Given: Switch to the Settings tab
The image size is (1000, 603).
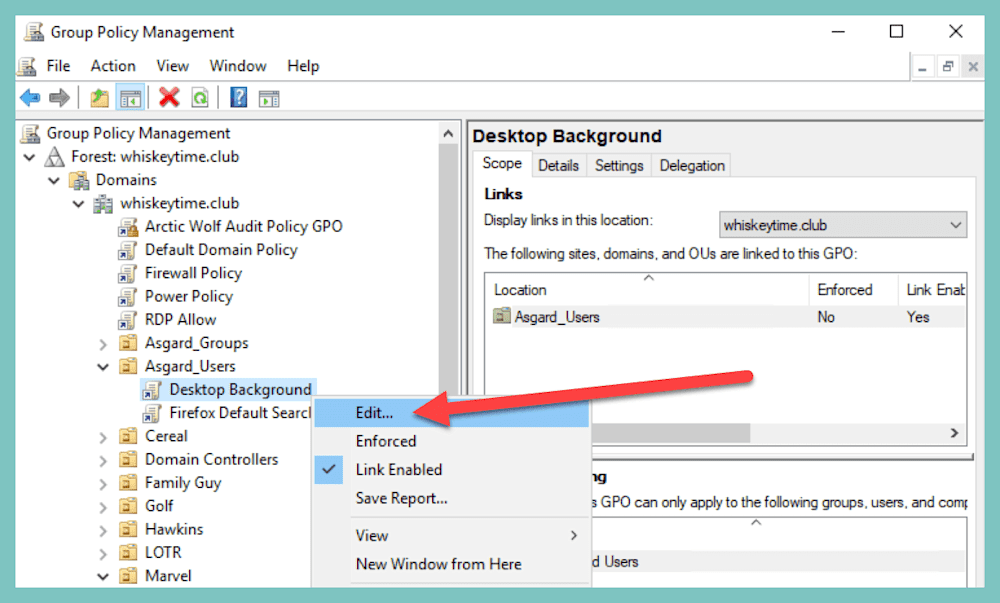Looking at the screenshot, I should (619, 165).
